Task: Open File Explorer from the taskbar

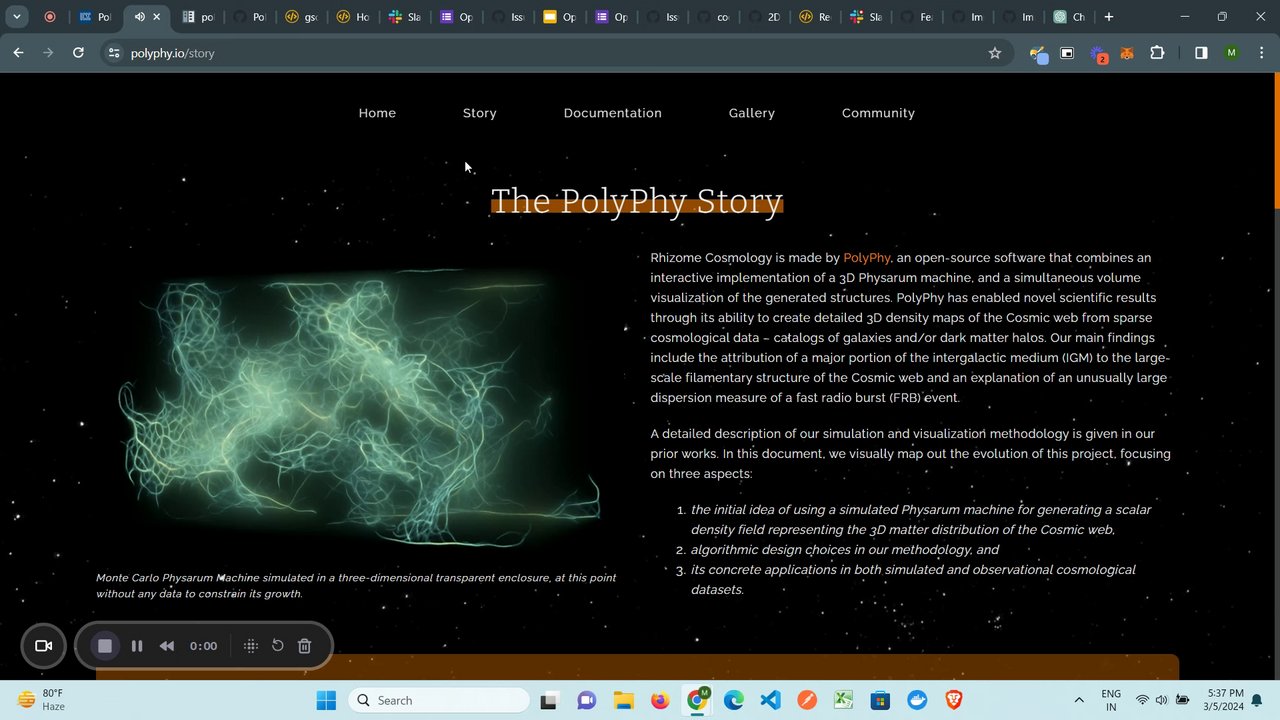Action: pyautogui.click(x=623, y=700)
